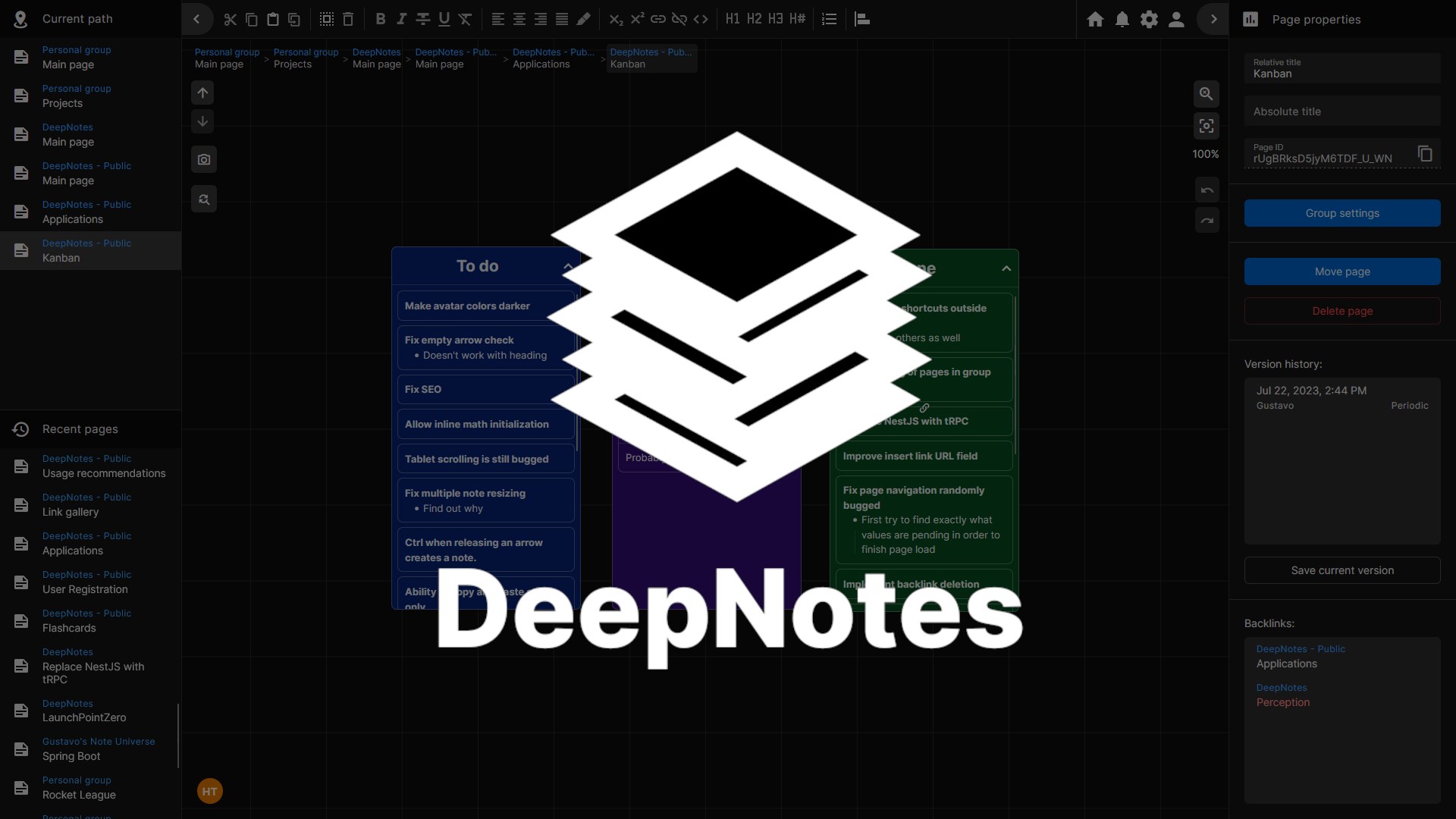Click the numbered list icon
Image resolution: width=1456 pixels, height=819 pixels.
click(x=830, y=20)
